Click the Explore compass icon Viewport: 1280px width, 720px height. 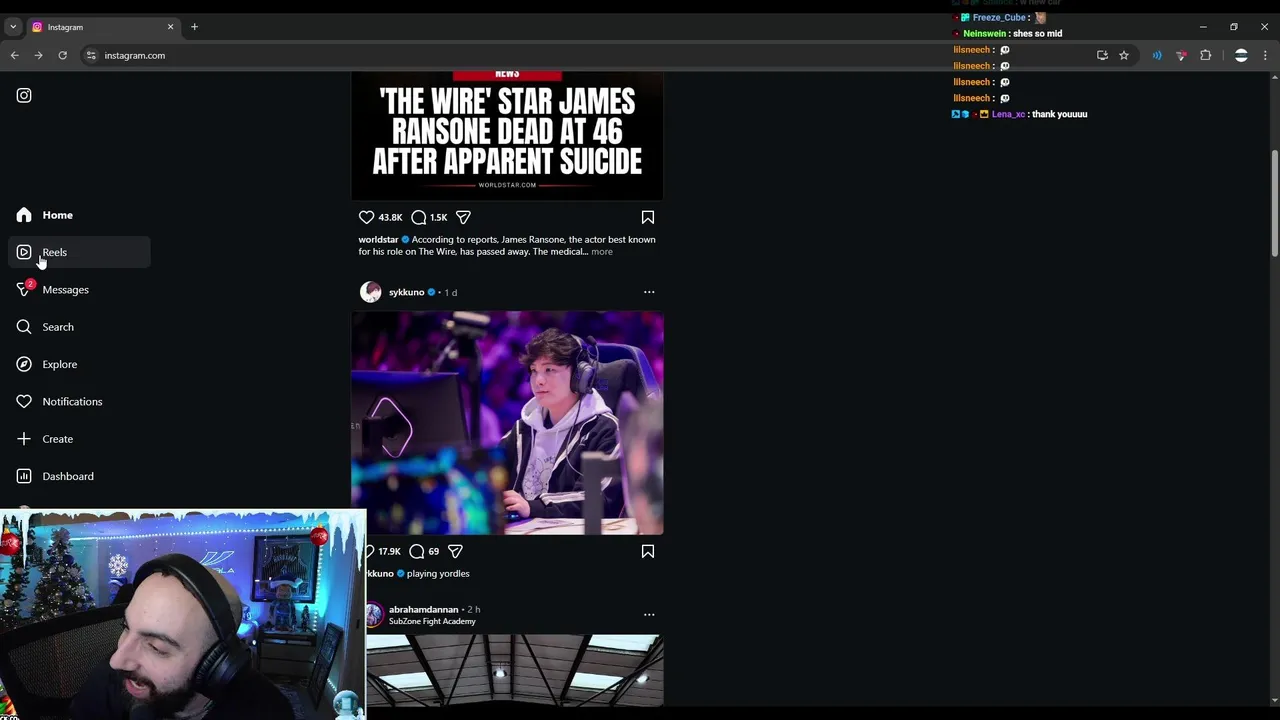click(x=24, y=364)
